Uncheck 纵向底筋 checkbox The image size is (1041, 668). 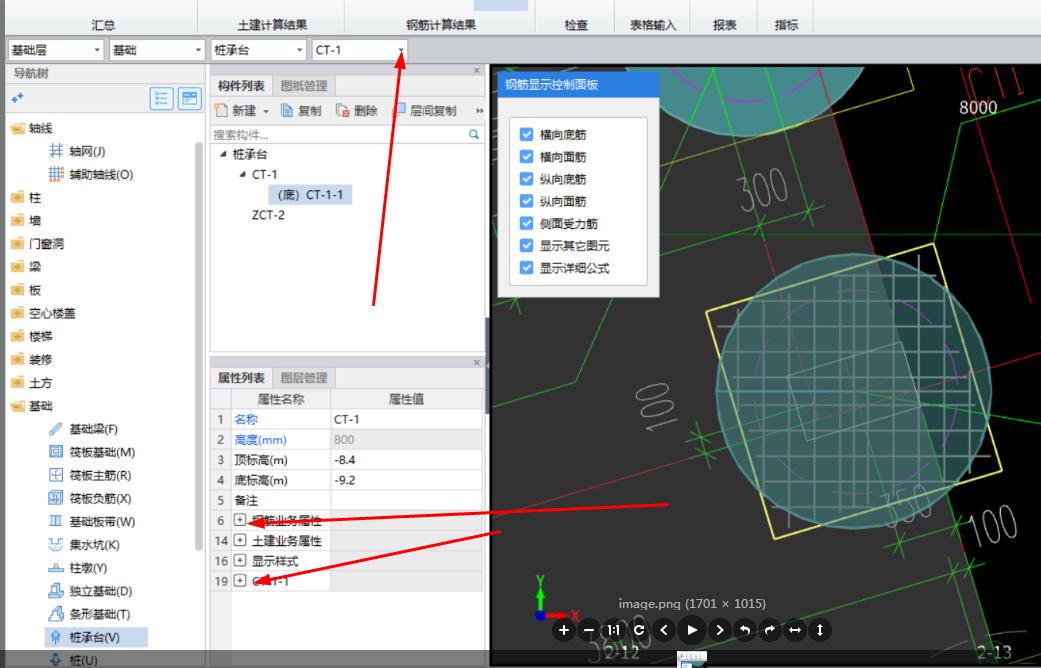[526, 179]
